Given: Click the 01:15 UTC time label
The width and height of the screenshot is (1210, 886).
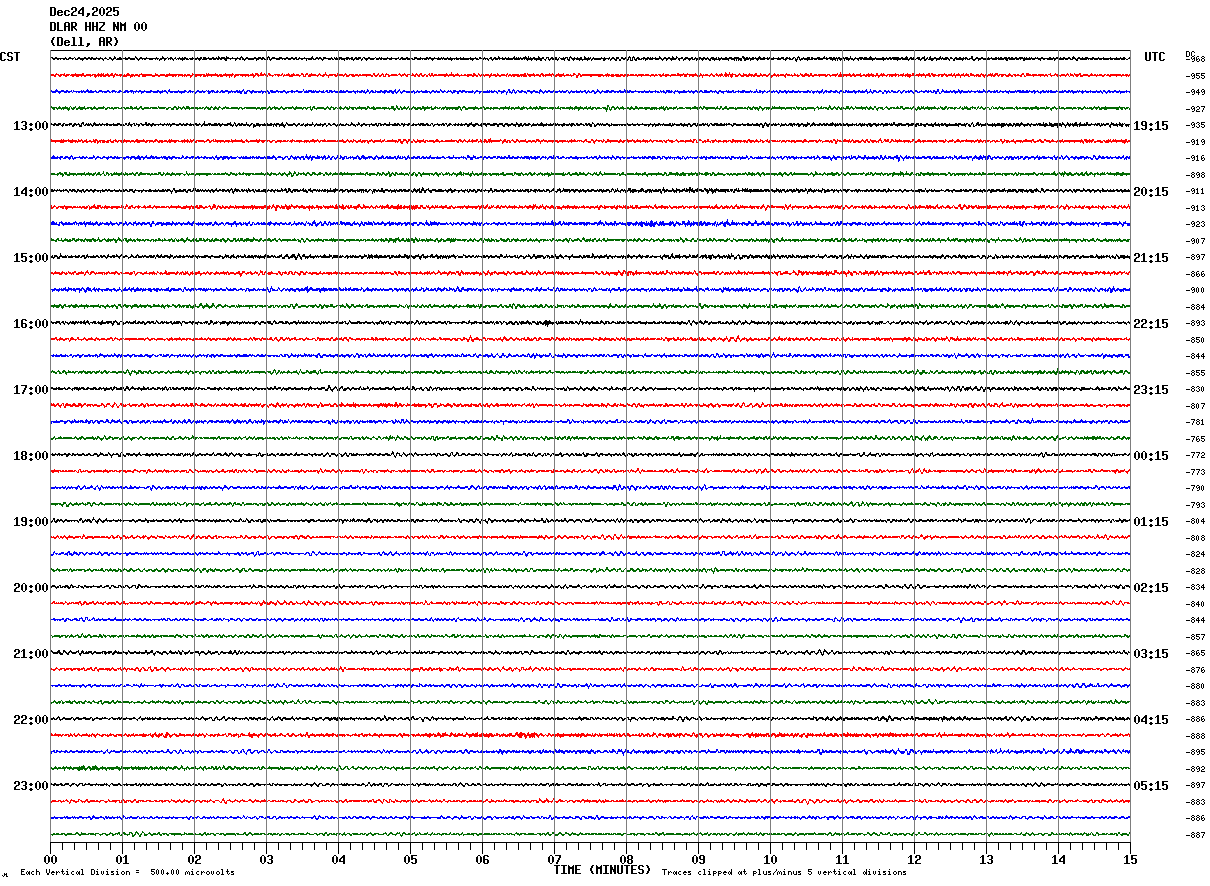Looking at the screenshot, I should [x=1151, y=522].
